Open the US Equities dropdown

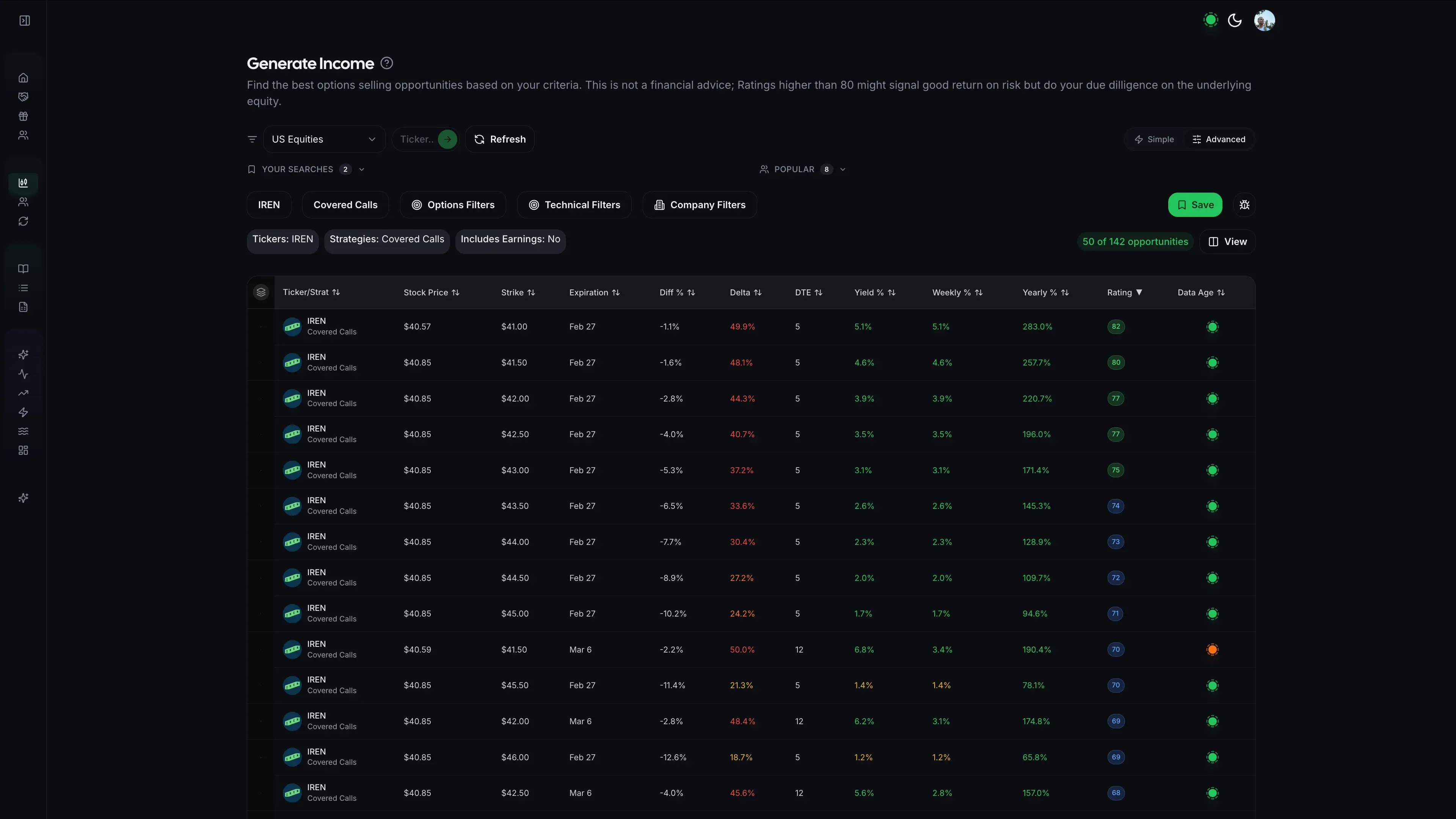[x=324, y=140]
